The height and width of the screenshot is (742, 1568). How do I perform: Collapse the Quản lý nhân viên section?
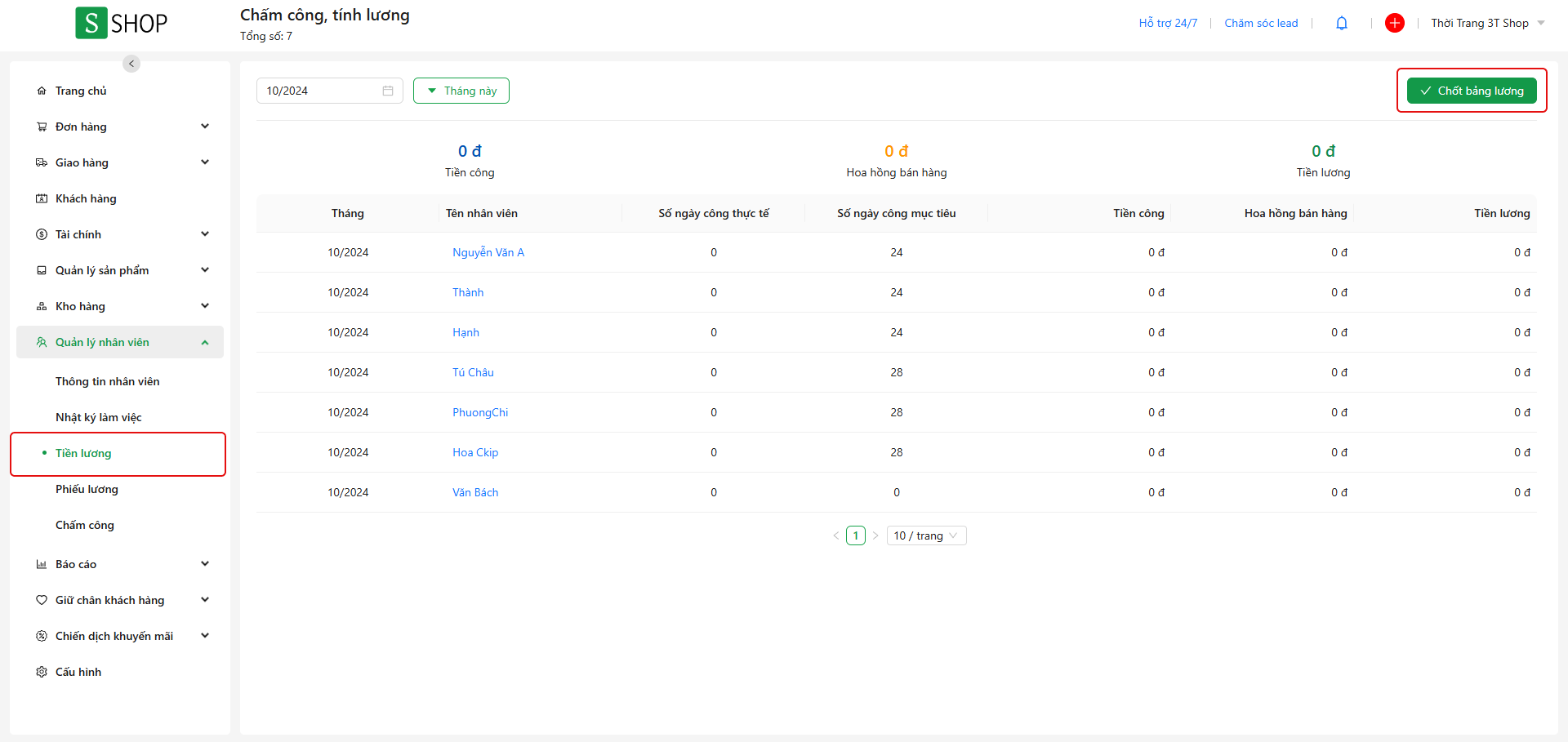coord(205,343)
